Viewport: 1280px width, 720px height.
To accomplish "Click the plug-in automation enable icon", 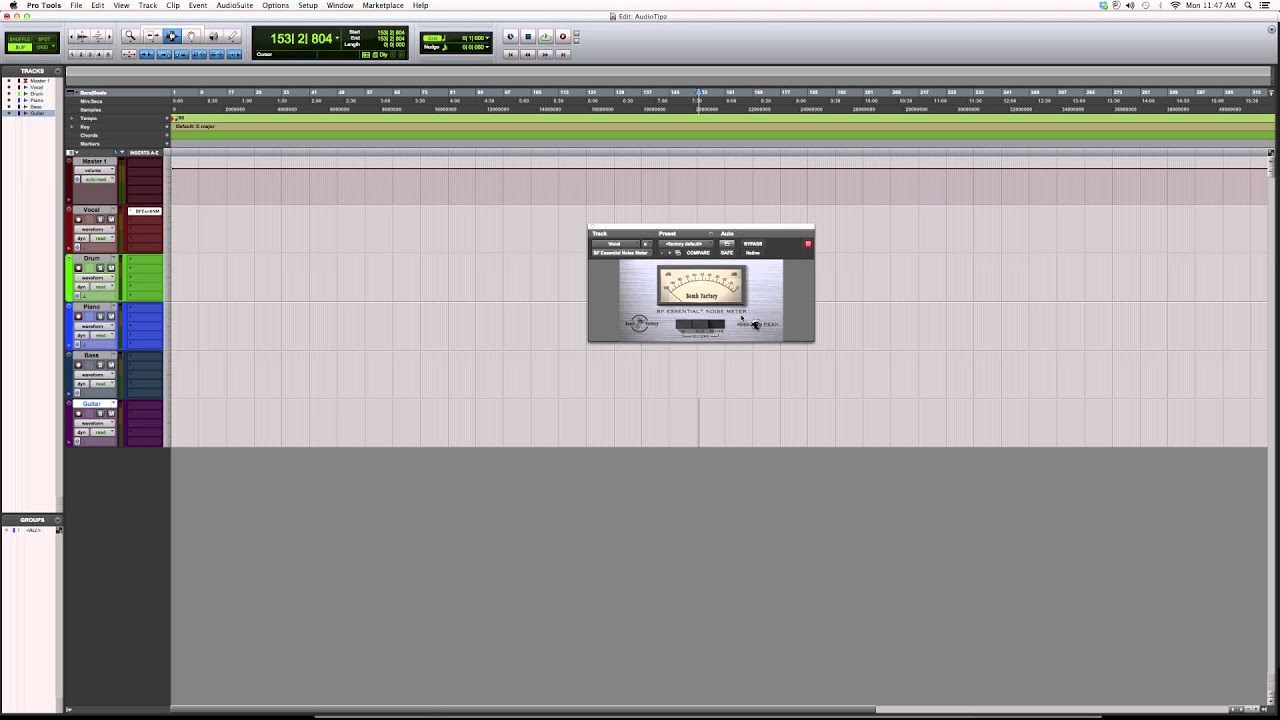I will pos(727,244).
